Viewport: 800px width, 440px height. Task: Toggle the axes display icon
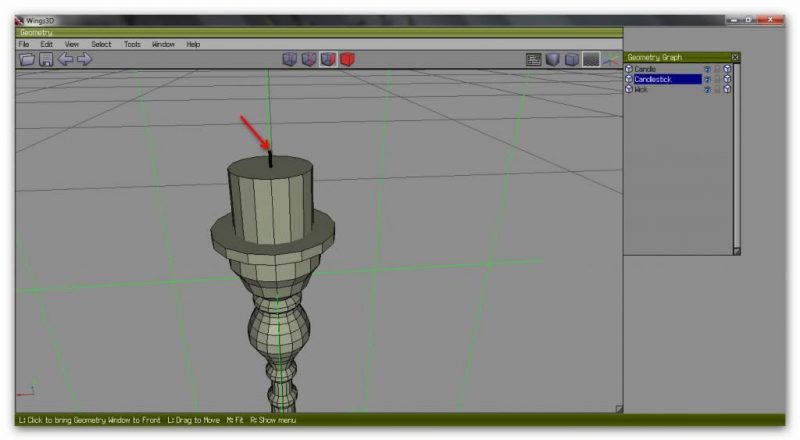[609, 60]
